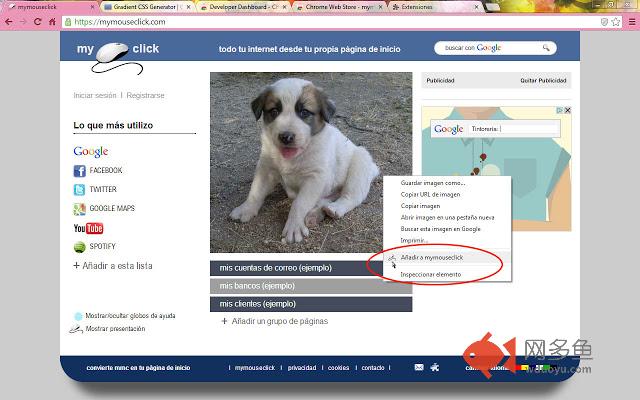
Task: Click '+ Añadir un grupo de páginas'
Action: [274, 321]
